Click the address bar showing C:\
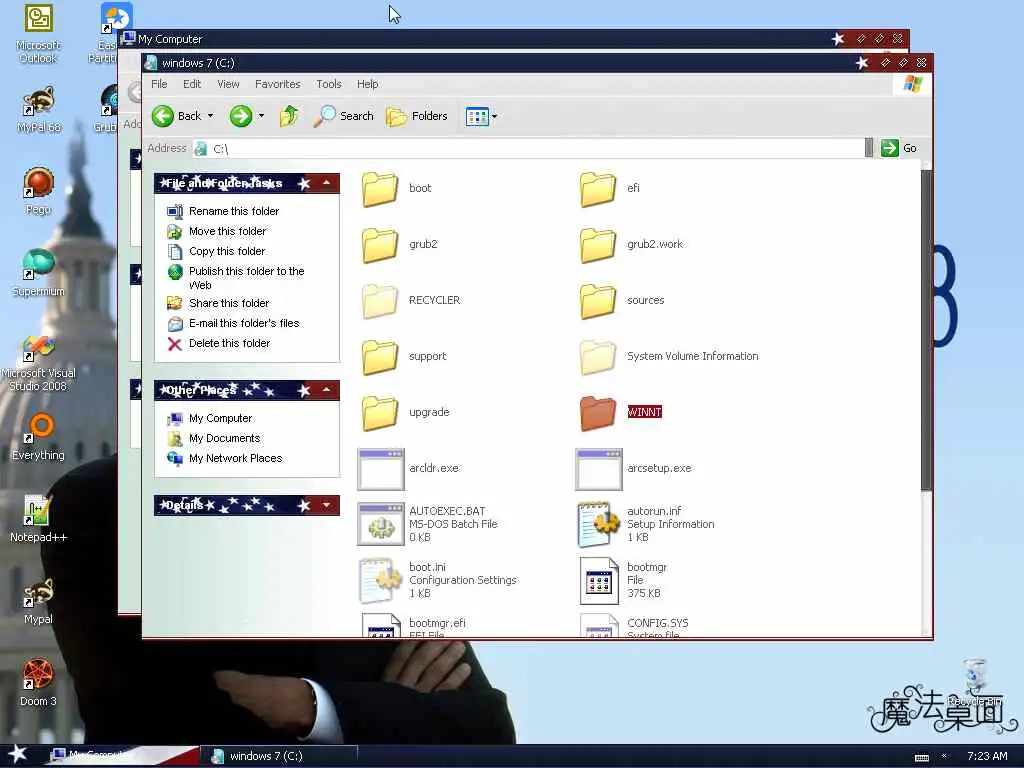The image size is (1024, 768). (x=528, y=148)
